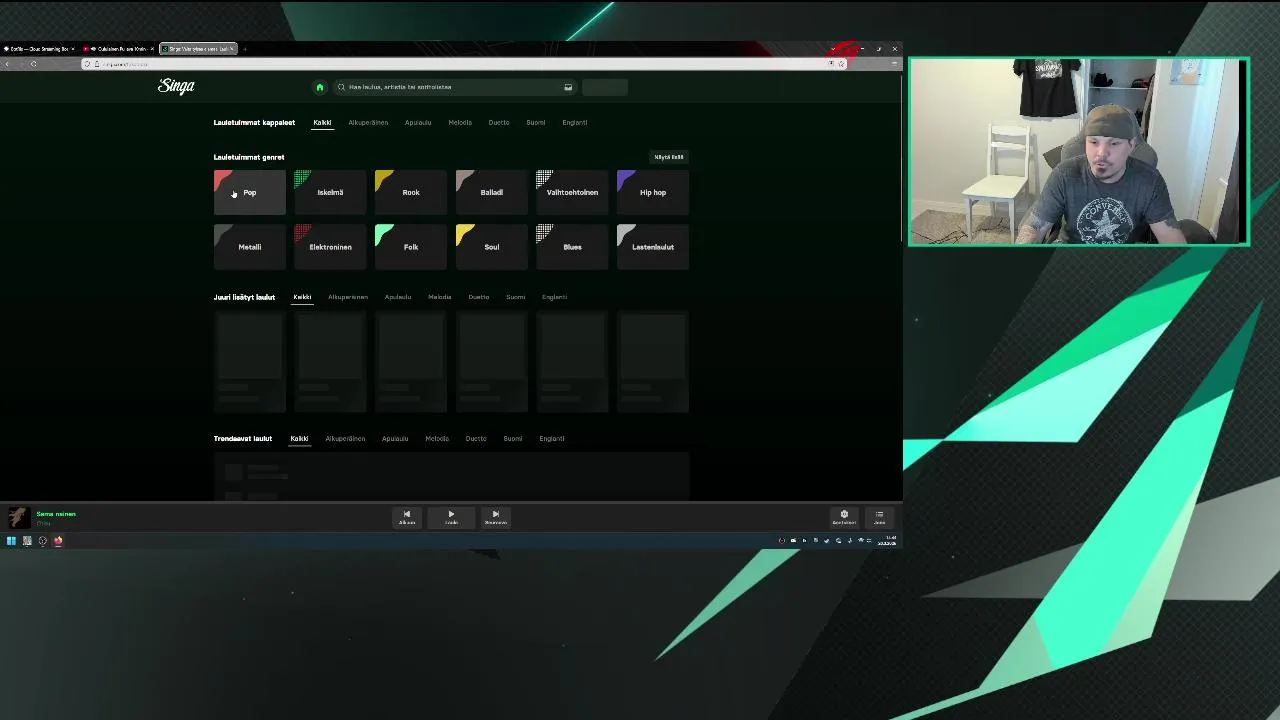Click the Trendaavat laulut heading
This screenshot has height=720, width=1280.
(x=243, y=438)
